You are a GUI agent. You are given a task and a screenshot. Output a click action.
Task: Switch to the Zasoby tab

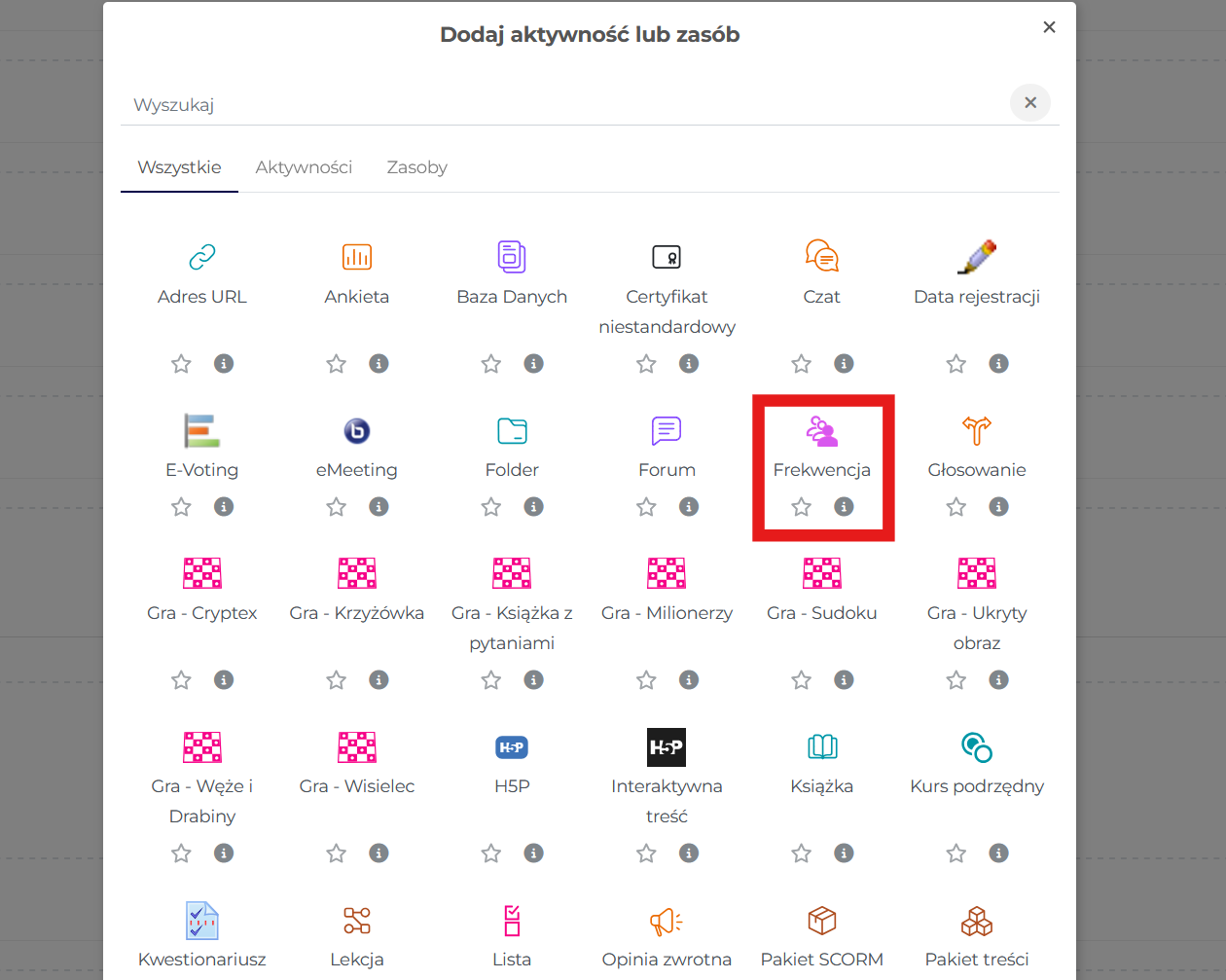pos(416,167)
